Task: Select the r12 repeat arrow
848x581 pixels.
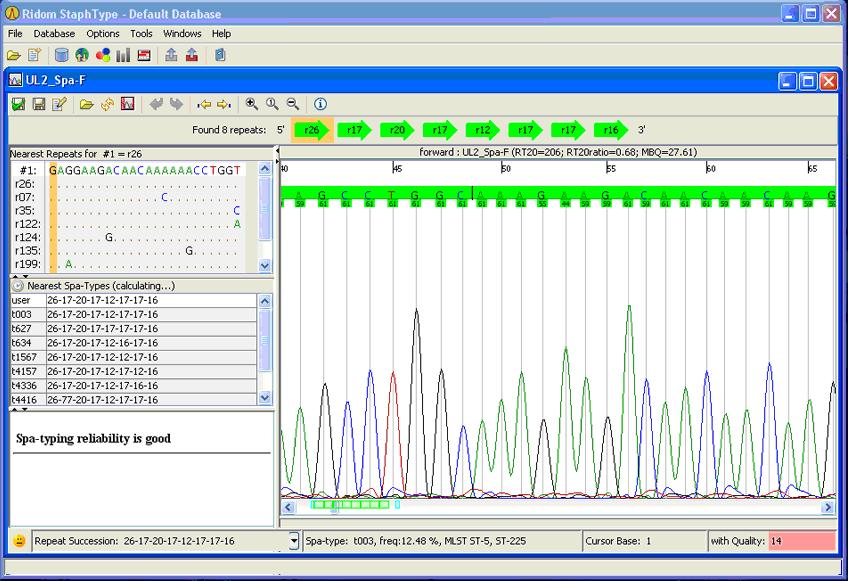Action: (483, 130)
